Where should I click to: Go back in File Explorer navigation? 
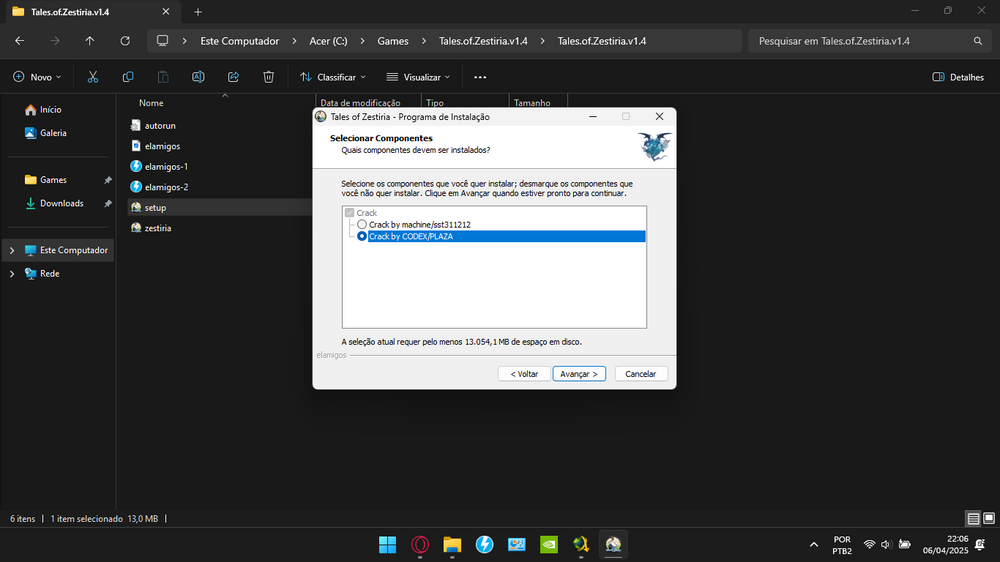[x=20, y=41]
